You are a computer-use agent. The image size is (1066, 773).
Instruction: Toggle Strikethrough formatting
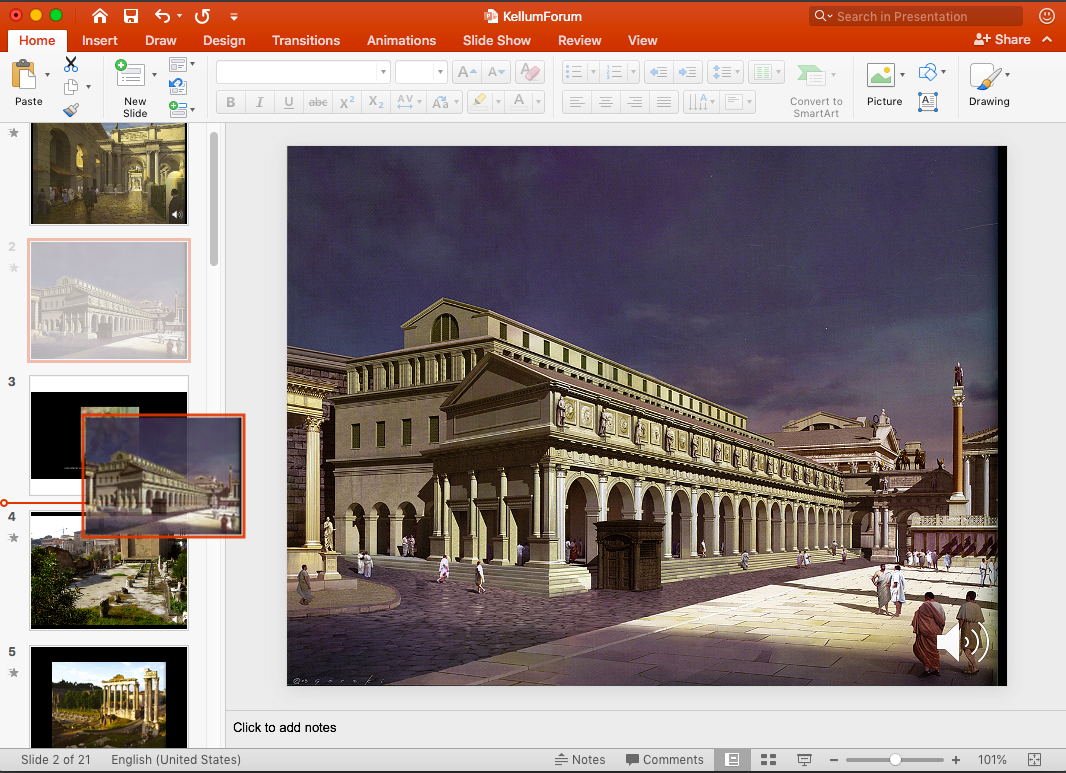[317, 102]
